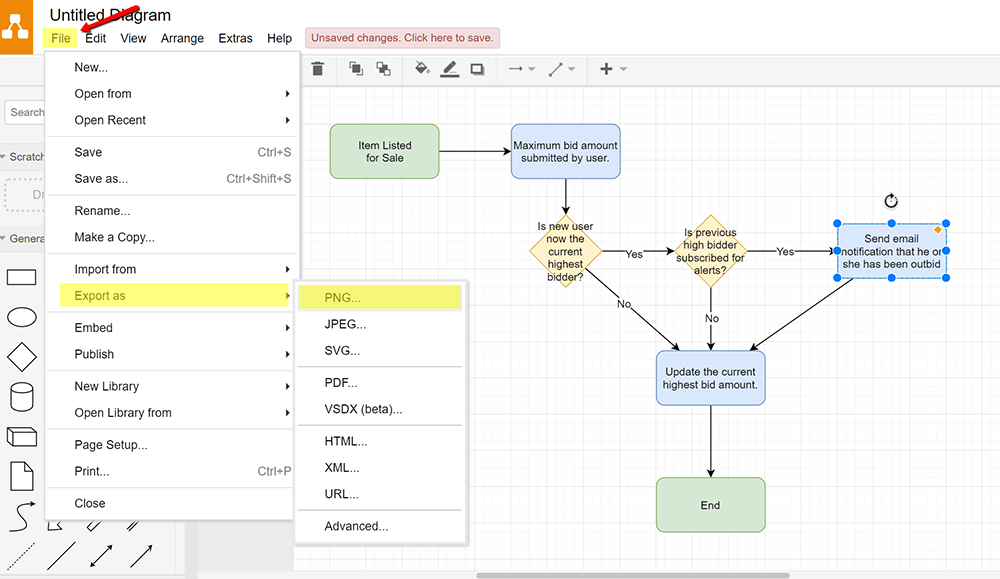Click the shadow toggle toolbar icon
Viewport: 1000px width, 579px height.
(477, 69)
